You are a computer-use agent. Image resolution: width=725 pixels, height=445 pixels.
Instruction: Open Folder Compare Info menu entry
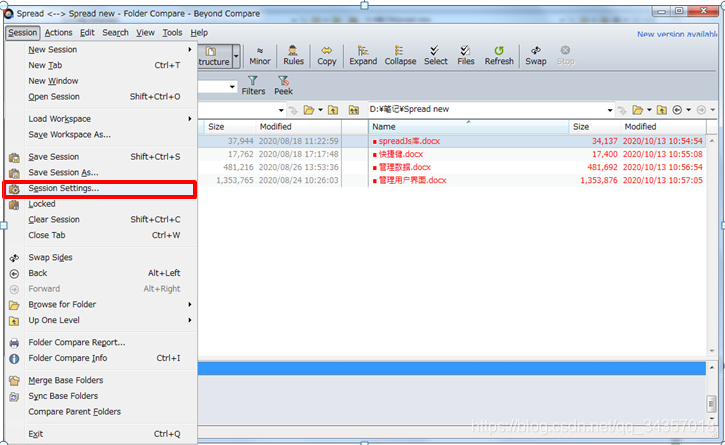[100, 358]
